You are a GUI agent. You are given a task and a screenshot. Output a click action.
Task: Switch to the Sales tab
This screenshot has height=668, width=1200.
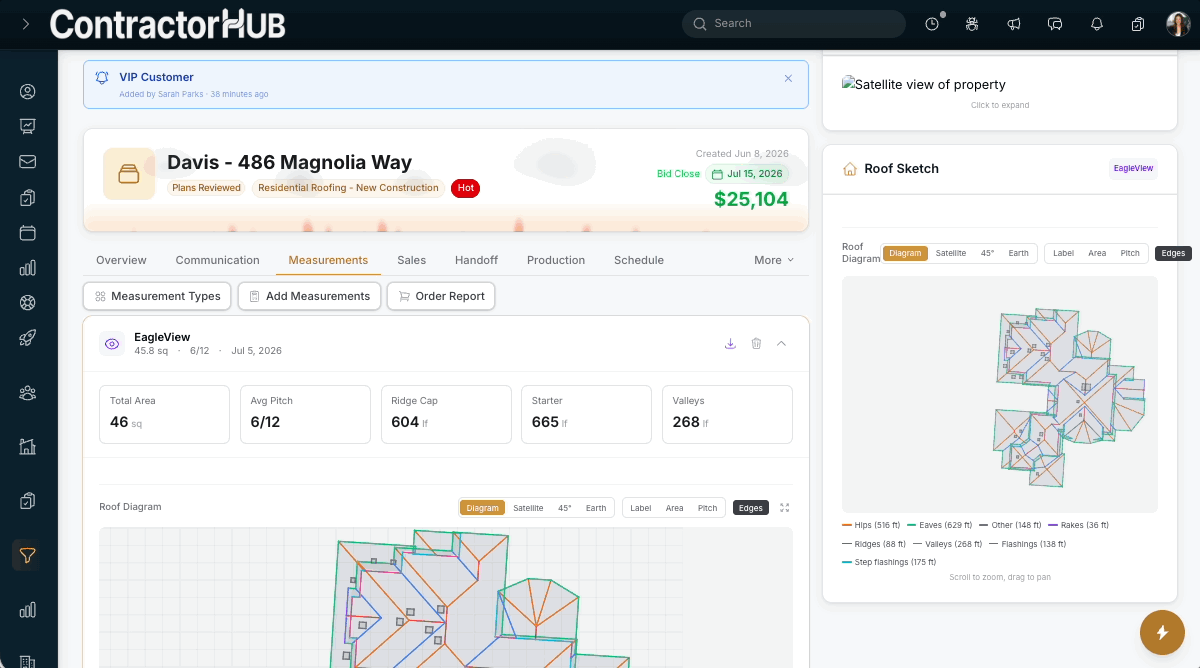click(x=411, y=260)
